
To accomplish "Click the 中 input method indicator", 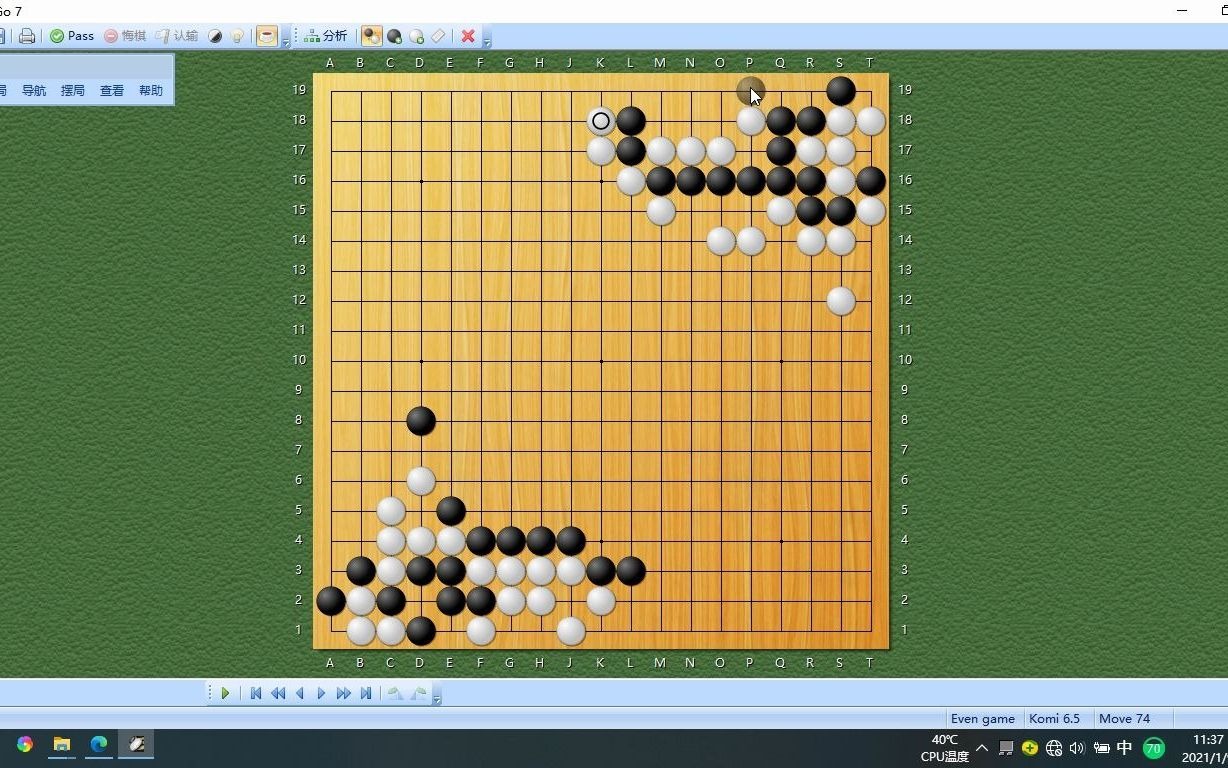I will point(1124,747).
